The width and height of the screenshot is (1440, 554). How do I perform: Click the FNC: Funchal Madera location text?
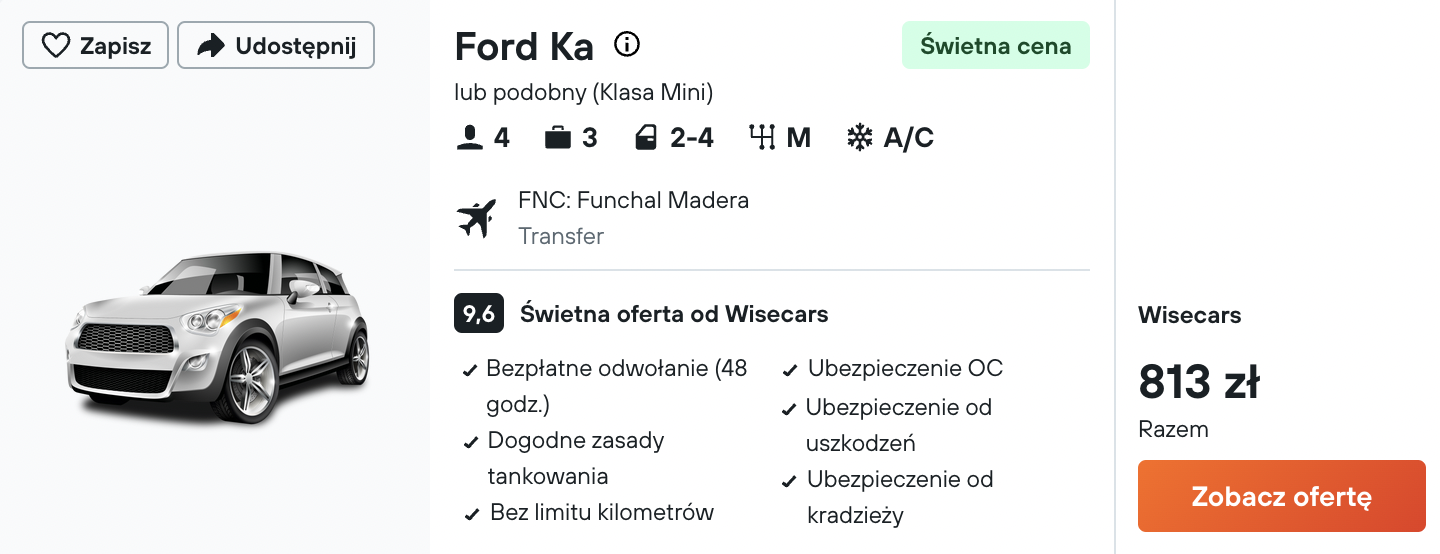pos(633,200)
